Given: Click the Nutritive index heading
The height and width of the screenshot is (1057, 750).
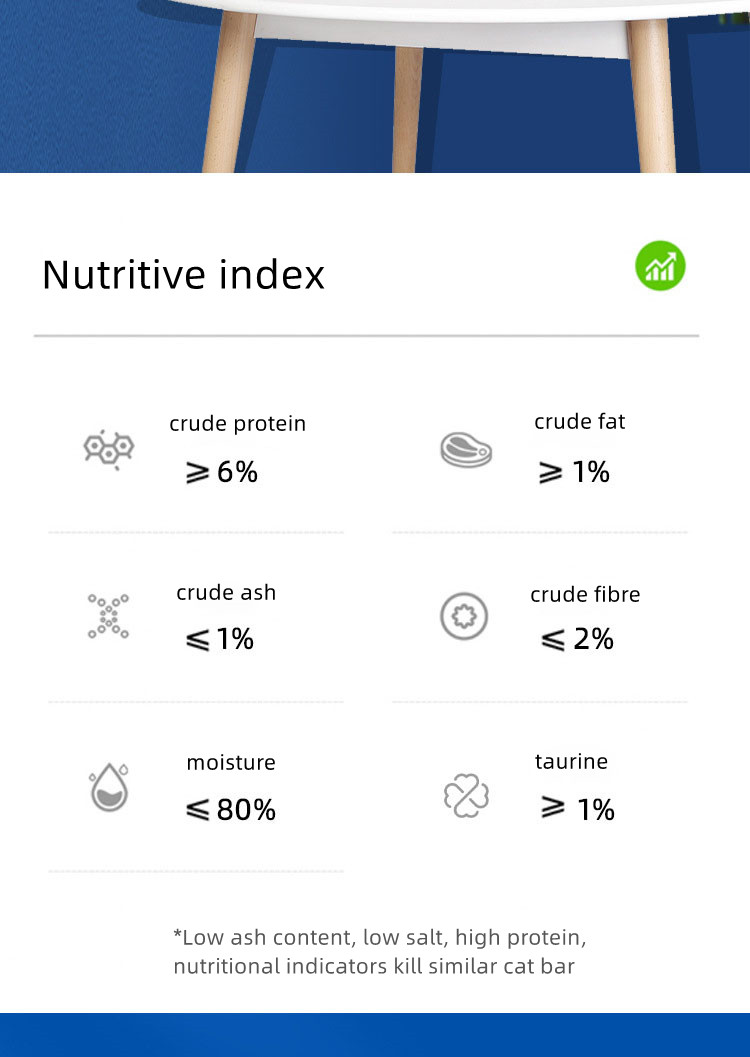Looking at the screenshot, I should 183,274.
